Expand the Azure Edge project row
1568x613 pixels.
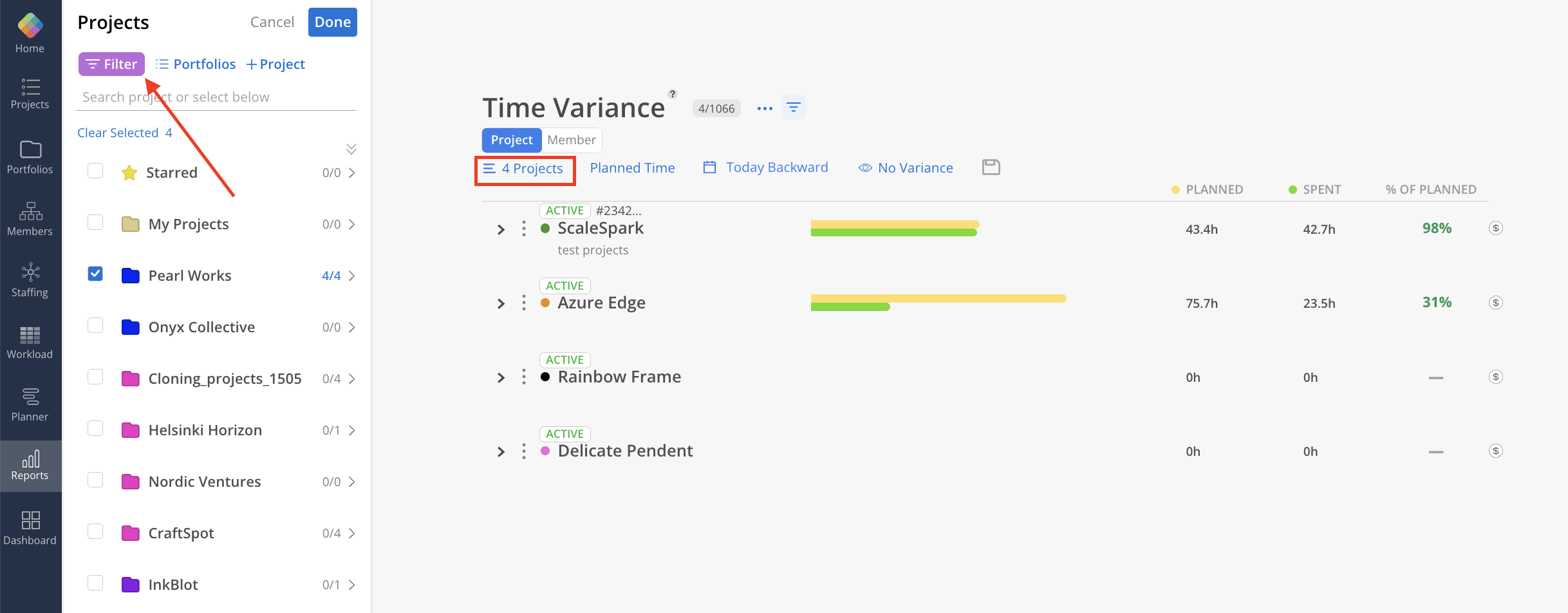point(501,303)
